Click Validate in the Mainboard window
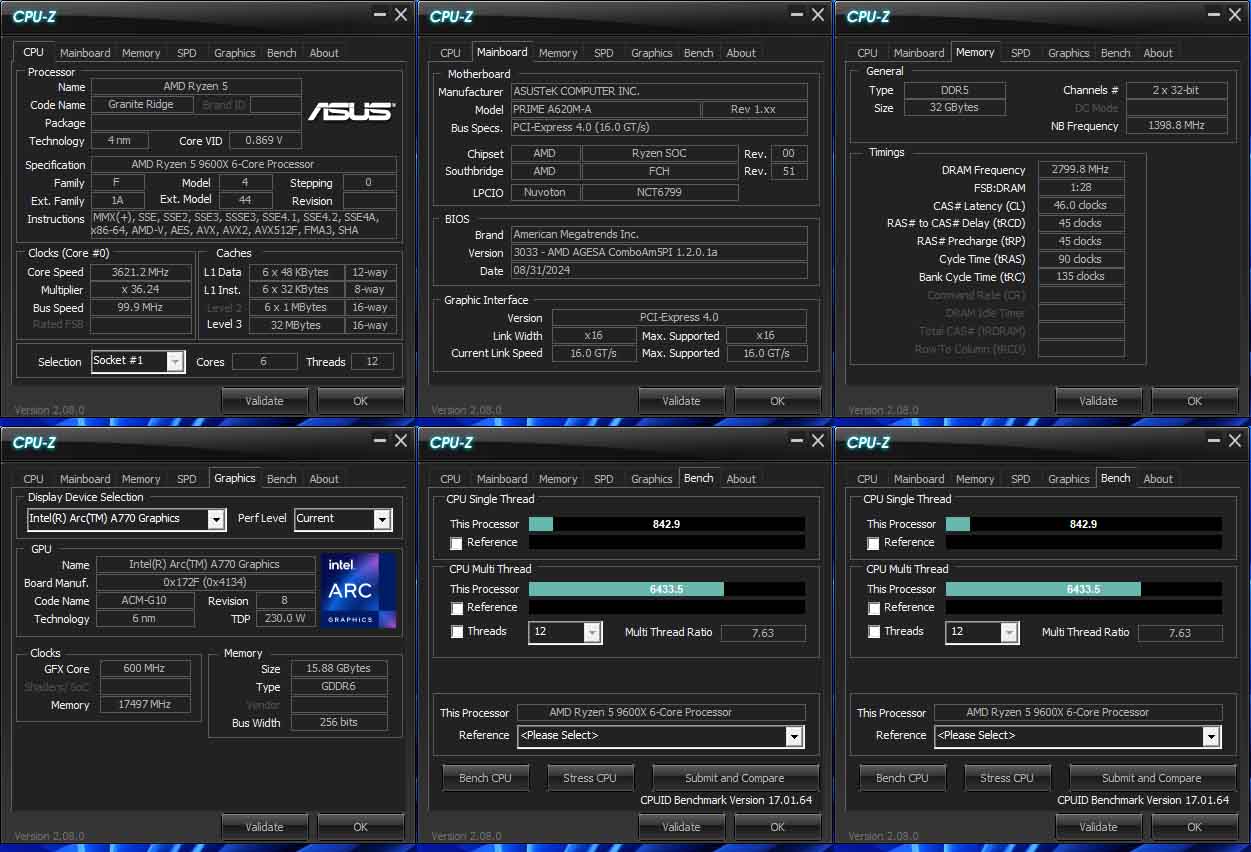The image size is (1251, 852). [x=682, y=401]
